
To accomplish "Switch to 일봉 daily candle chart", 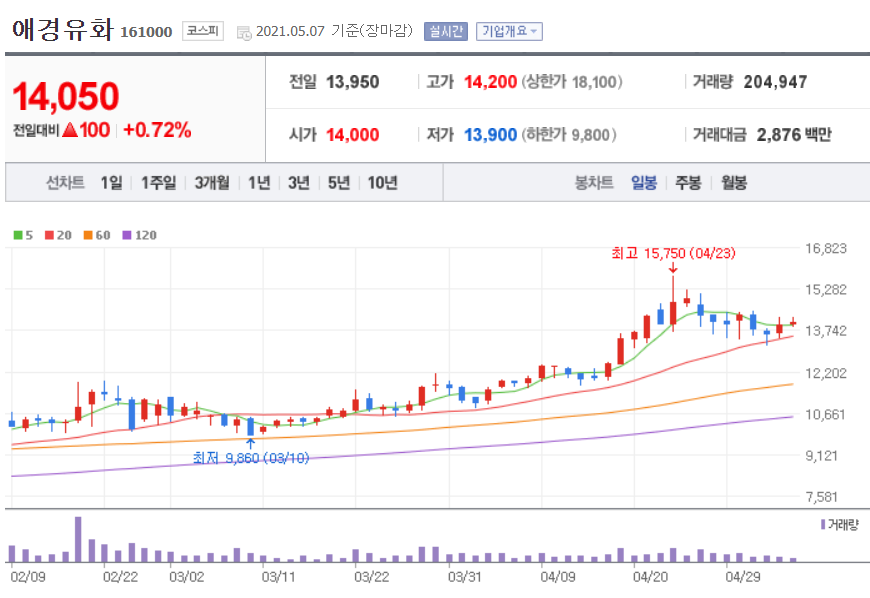I will pyautogui.click(x=644, y=183).
